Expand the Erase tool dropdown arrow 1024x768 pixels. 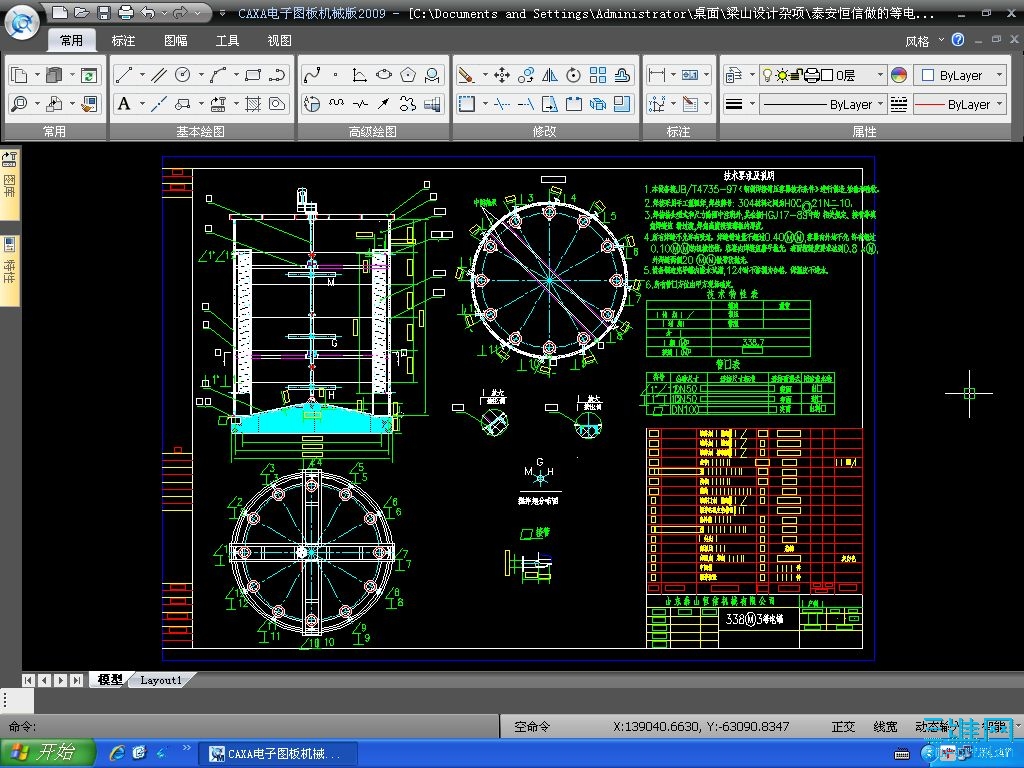pyautogui.click(x=485, y=75)
